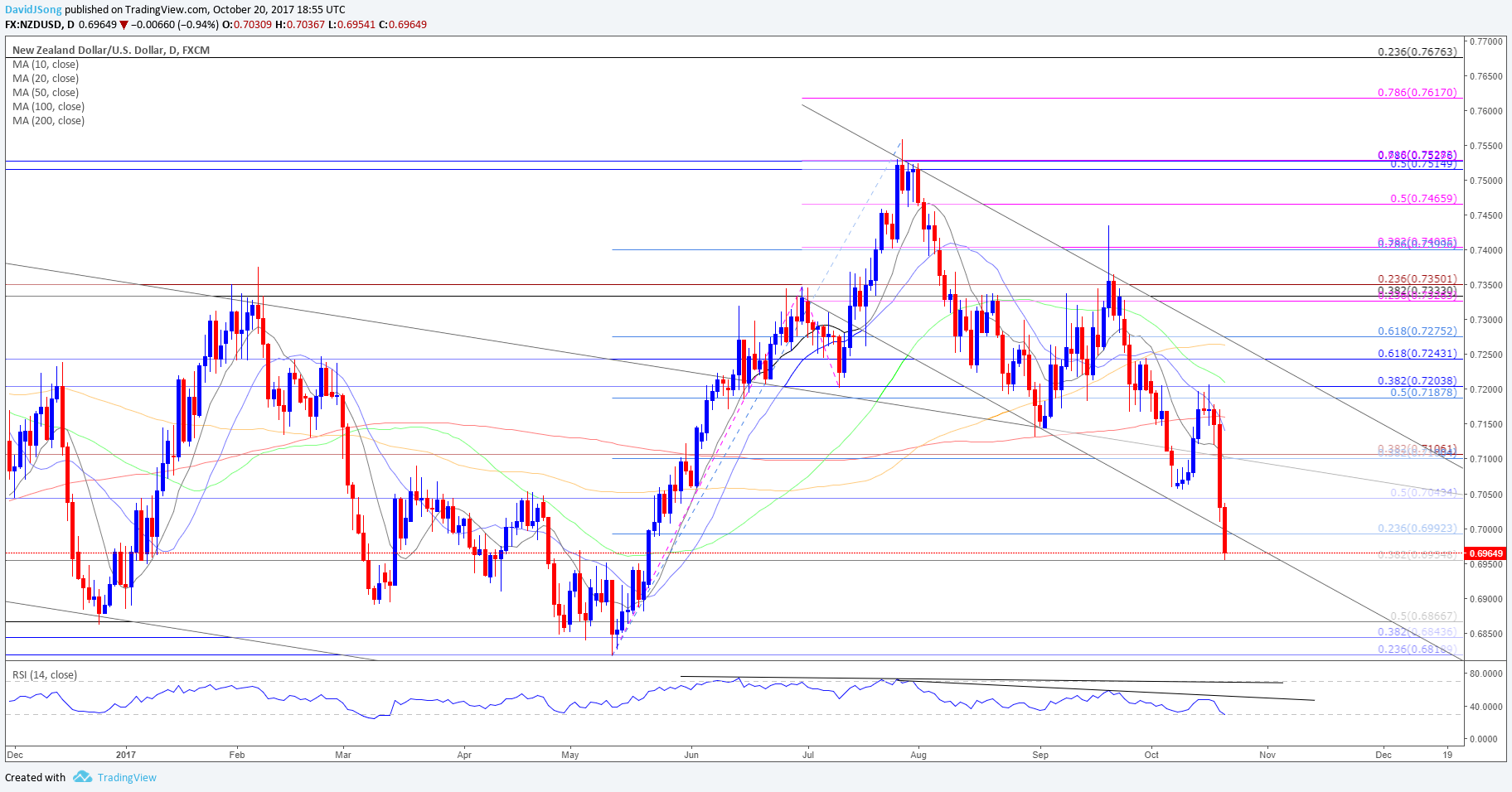Image resolution: width=1512 pixels, height=792 pixels.
Task: Click the 0.382(0.68436) Fibonacci label
Action: tap(1417, 632)
